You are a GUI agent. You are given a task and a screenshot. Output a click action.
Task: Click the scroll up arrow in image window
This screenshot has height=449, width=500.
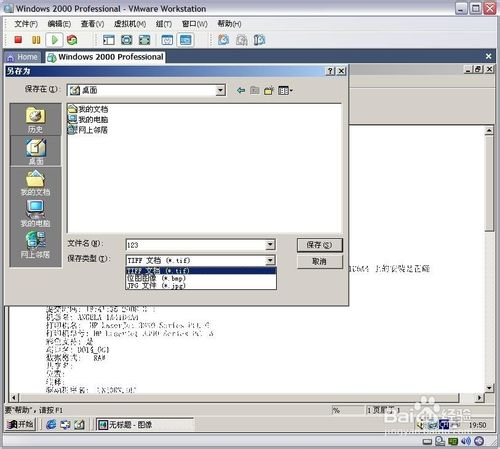(x=489, y=130)
